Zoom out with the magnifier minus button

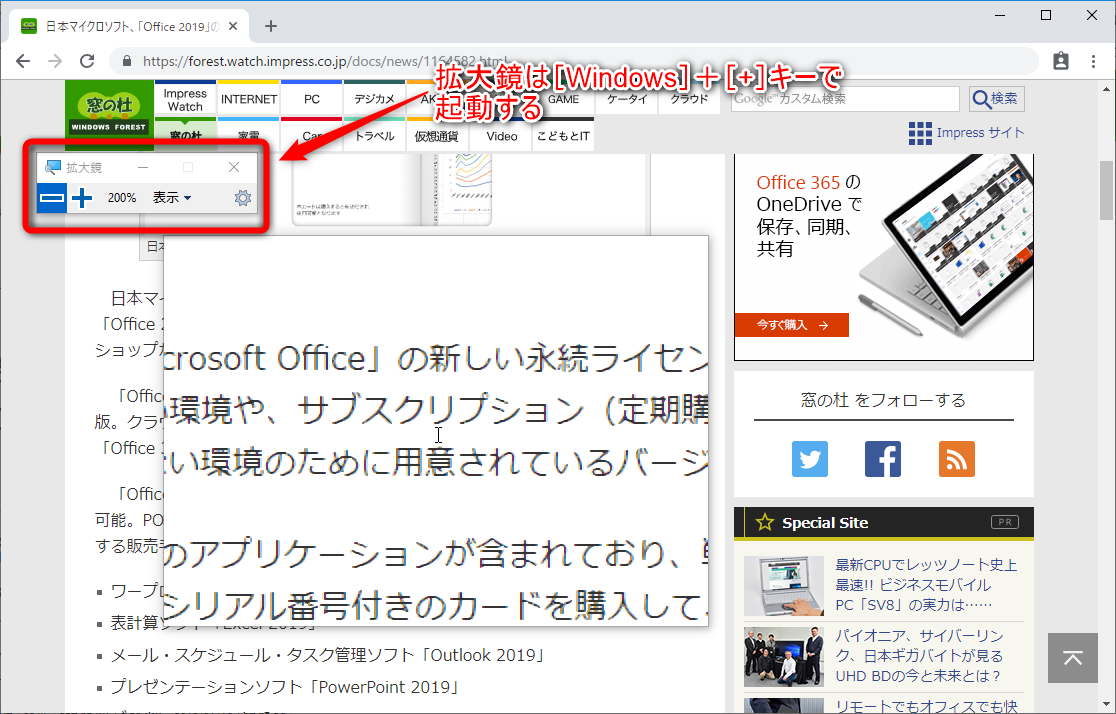tap(51, 198)
